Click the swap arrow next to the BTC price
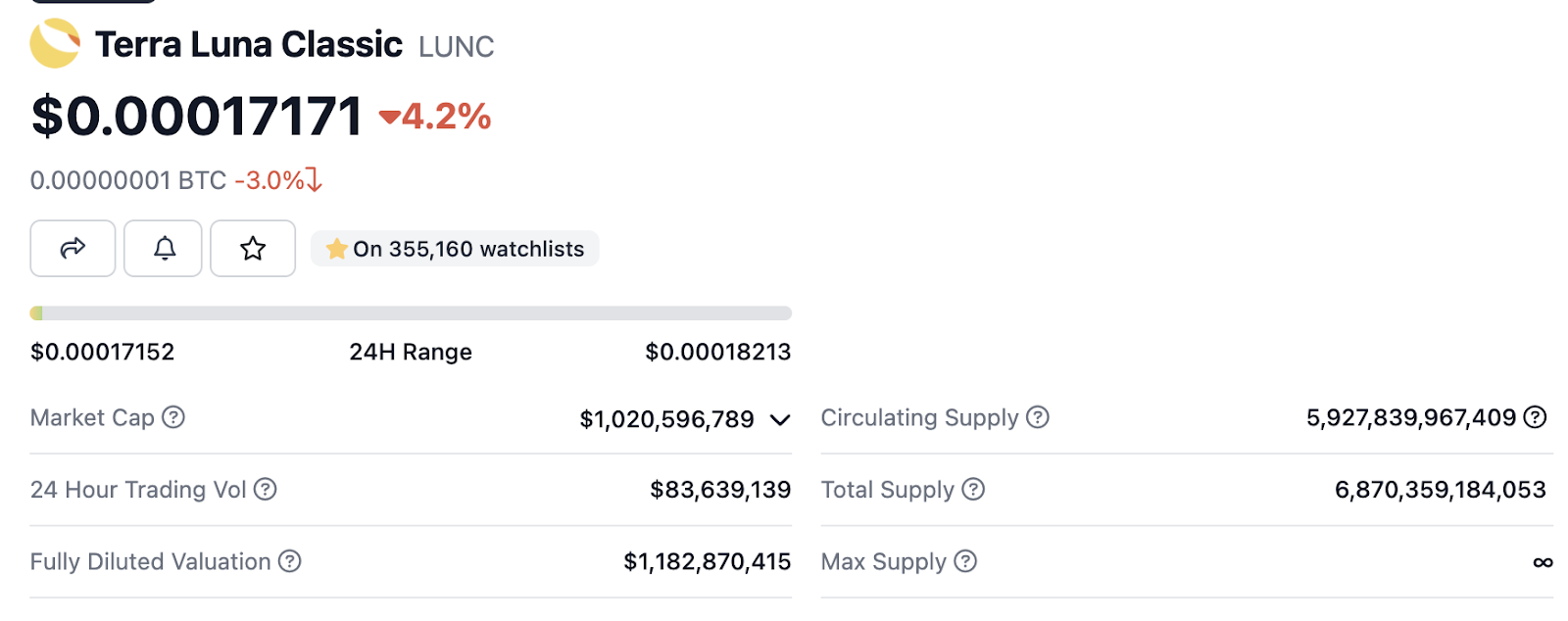The width and height of the screenshot is (1568, 621). click(314, 180)
